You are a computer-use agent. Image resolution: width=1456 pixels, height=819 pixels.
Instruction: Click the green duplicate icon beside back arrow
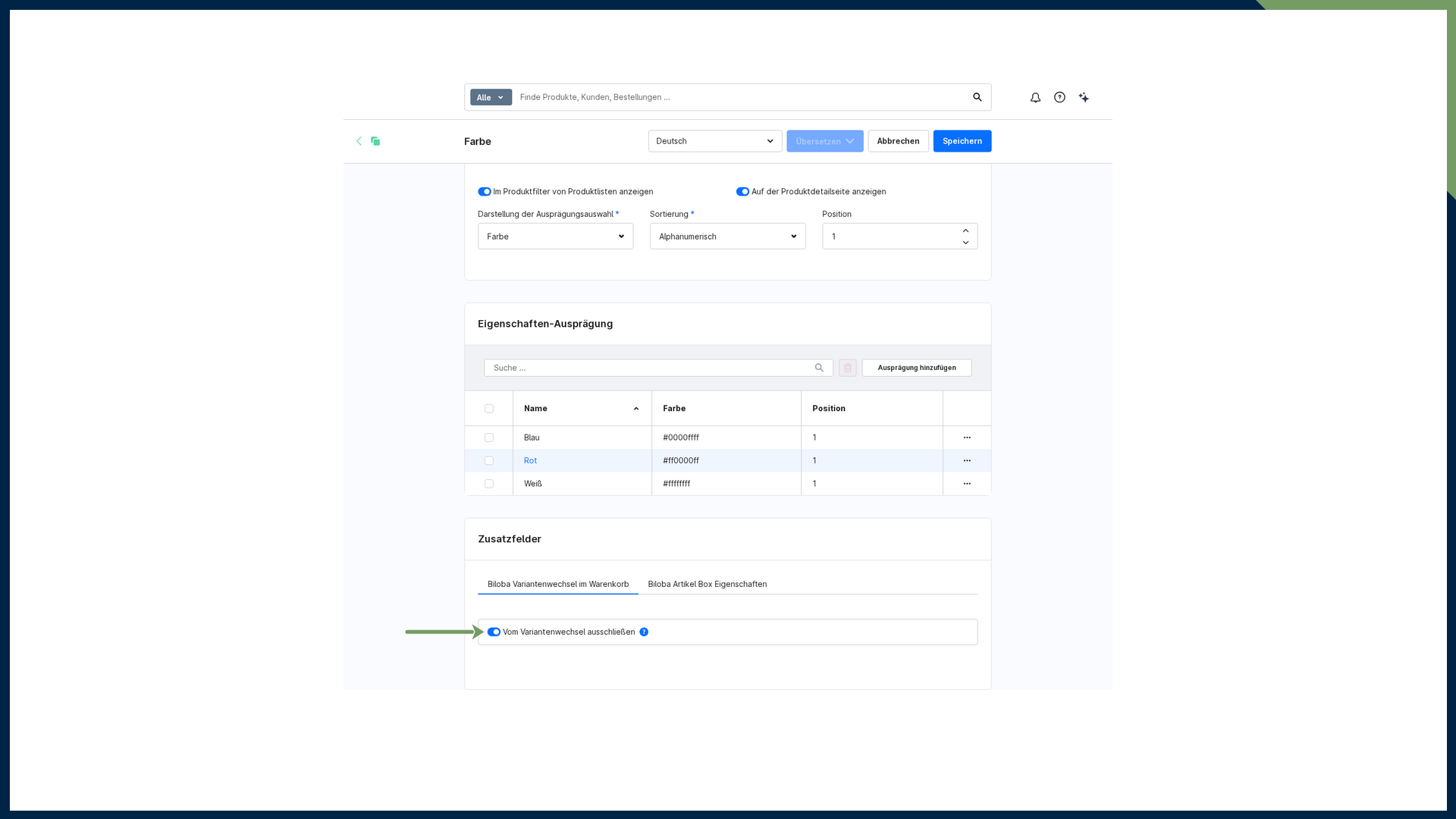tap(375, 141)
